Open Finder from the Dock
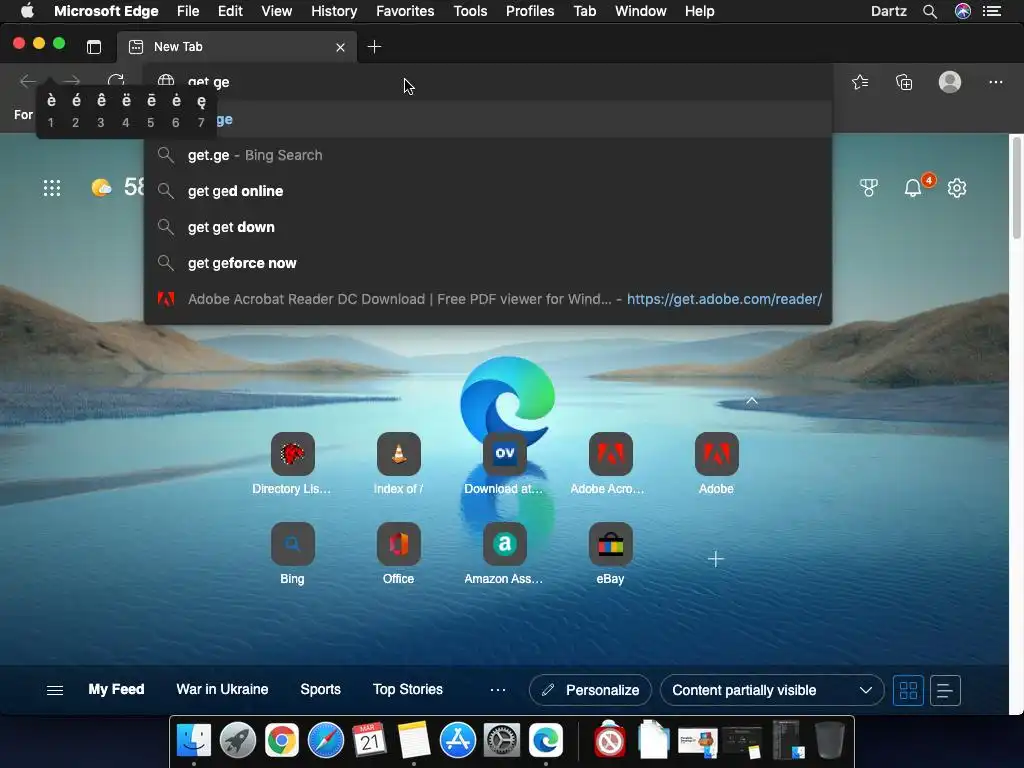 point(194,741)
